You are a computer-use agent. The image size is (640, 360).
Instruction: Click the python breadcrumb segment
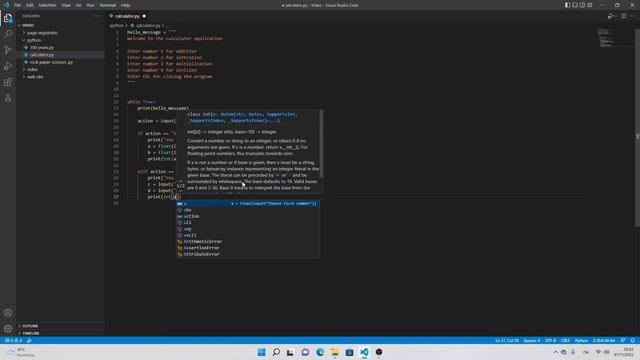[x=116, y=25]
